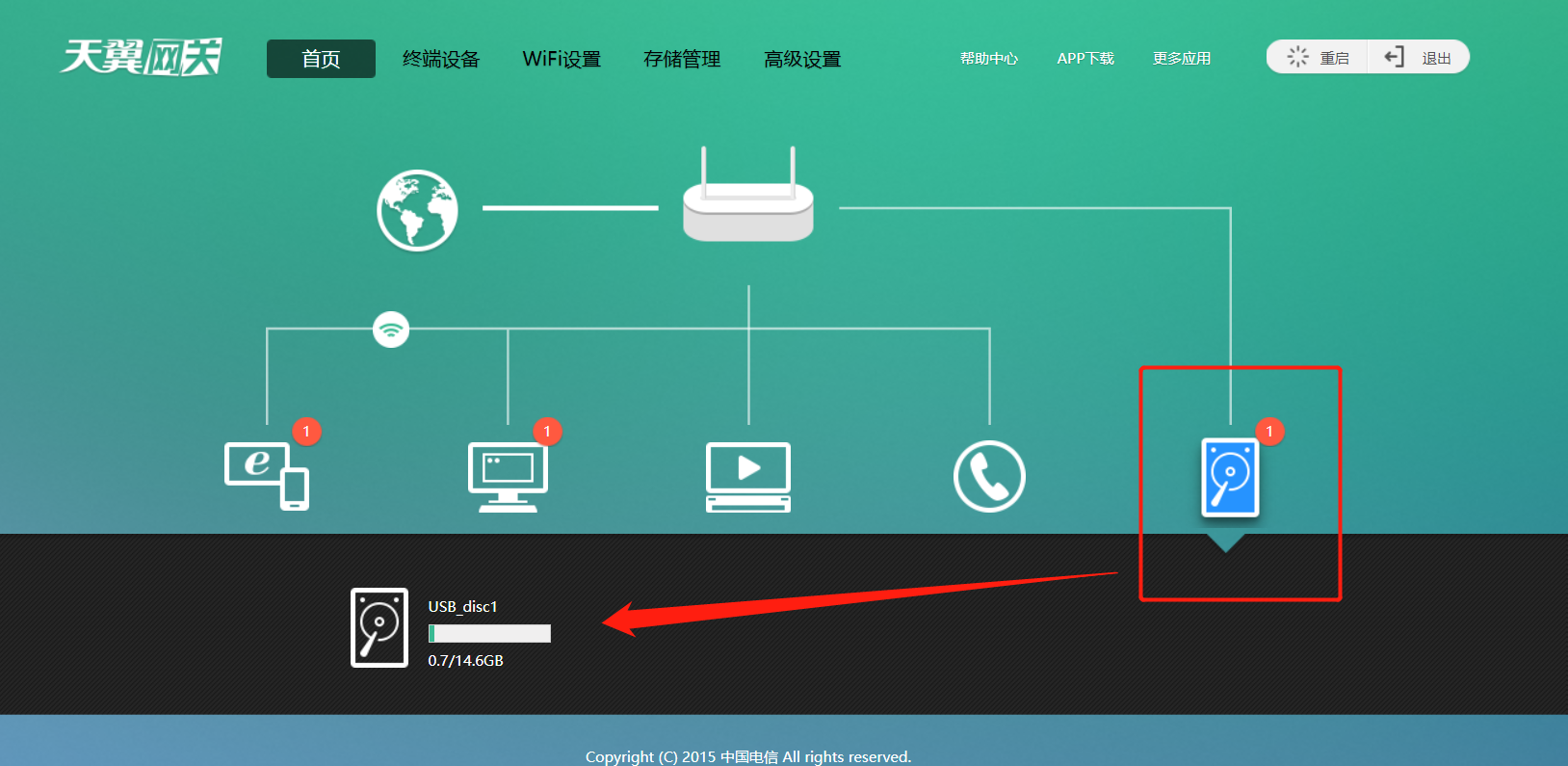
Task: Open the 帮助中心 link
Action: coord(989,59)
